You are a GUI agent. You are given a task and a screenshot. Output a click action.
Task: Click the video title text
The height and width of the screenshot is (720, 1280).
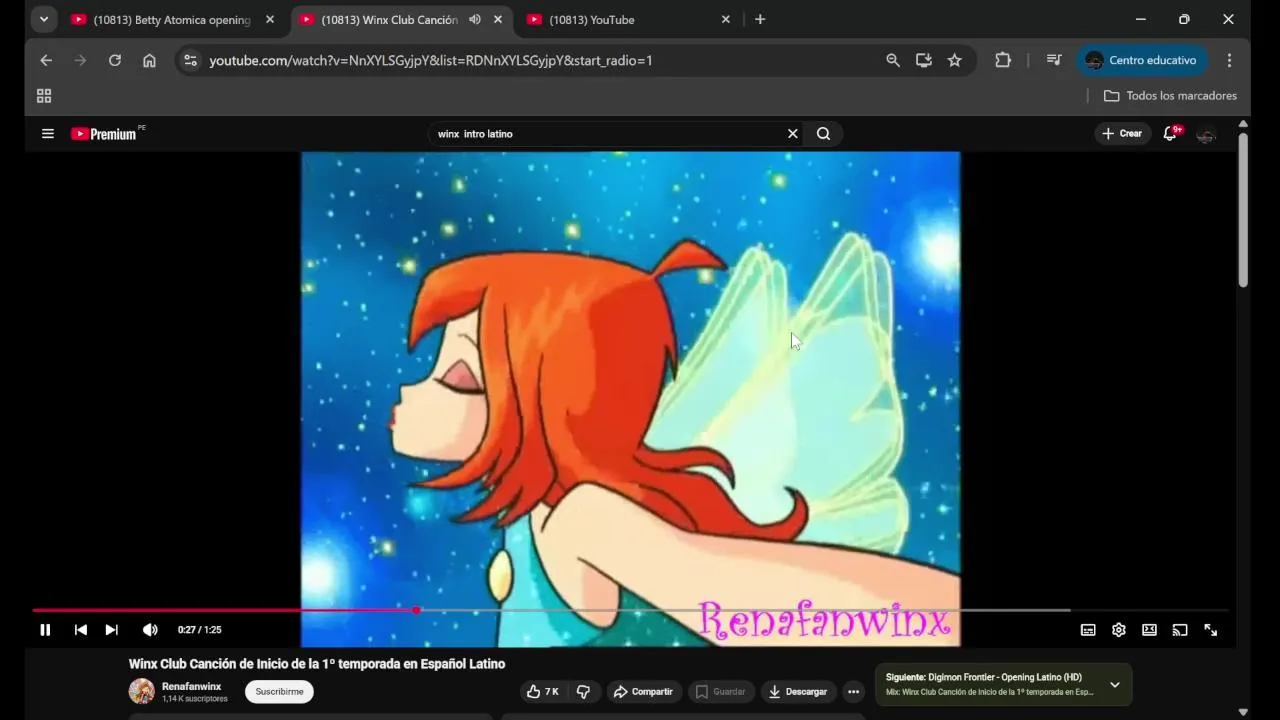tap(317, 664)
